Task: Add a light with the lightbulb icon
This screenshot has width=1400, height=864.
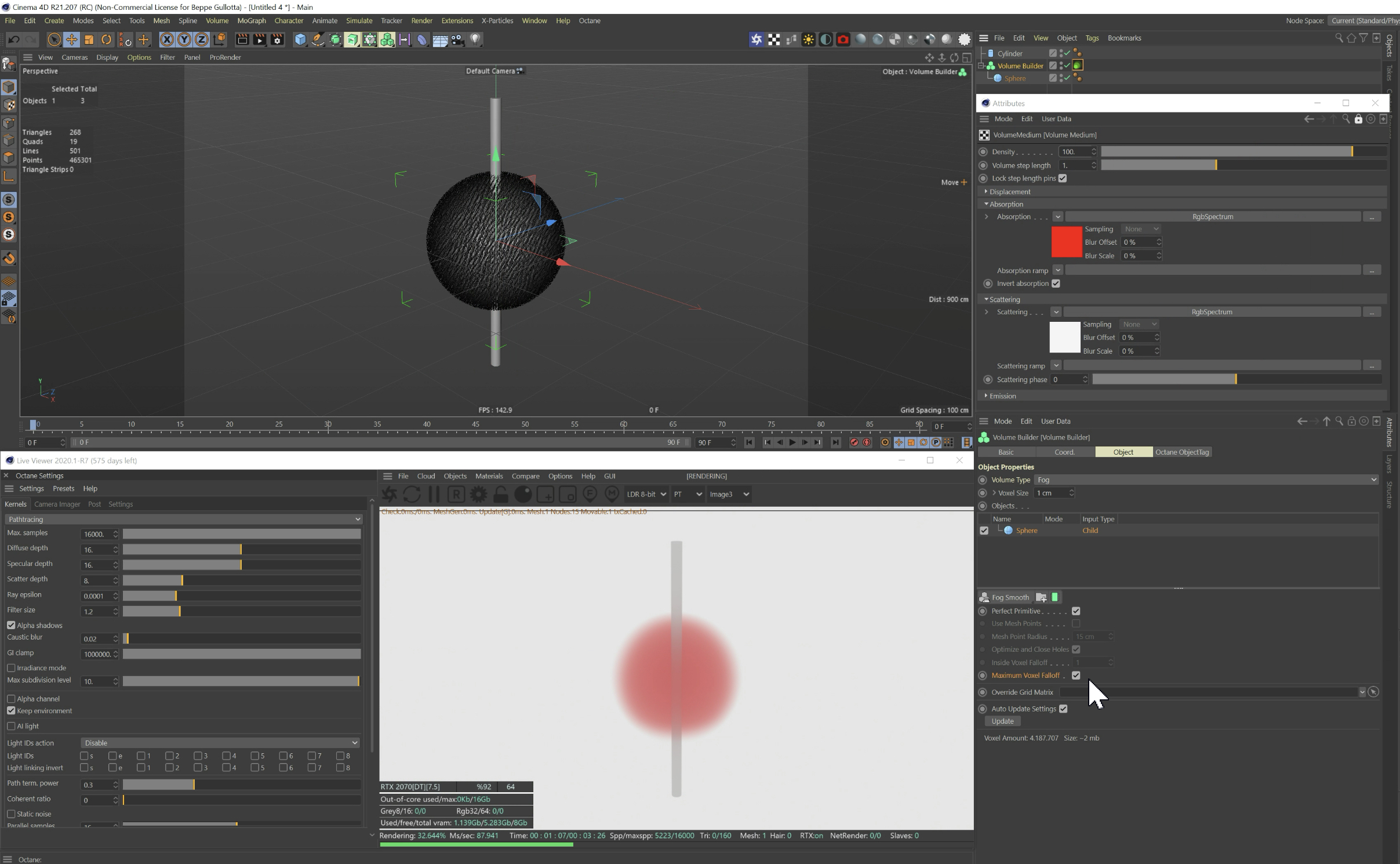Action: pos(475,39)
